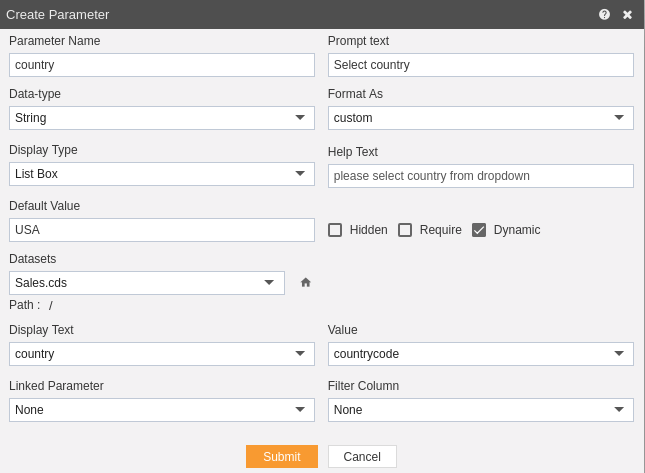Expand the Linked Parameter dropdown
Image resolution: width=645 pixels, height=473 pixels.
point(162,410)
